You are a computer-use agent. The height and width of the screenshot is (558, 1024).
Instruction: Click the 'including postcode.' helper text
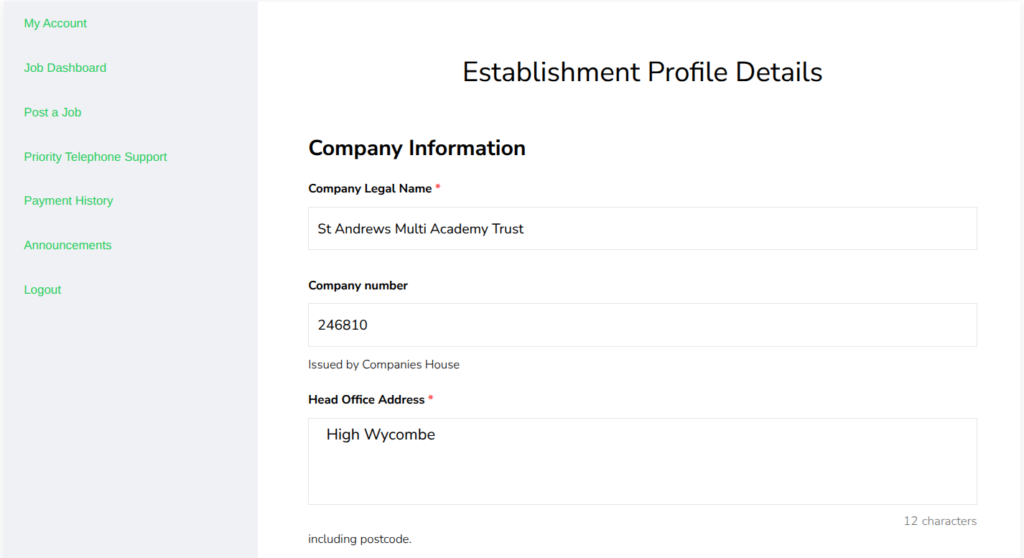pos(360,539)
